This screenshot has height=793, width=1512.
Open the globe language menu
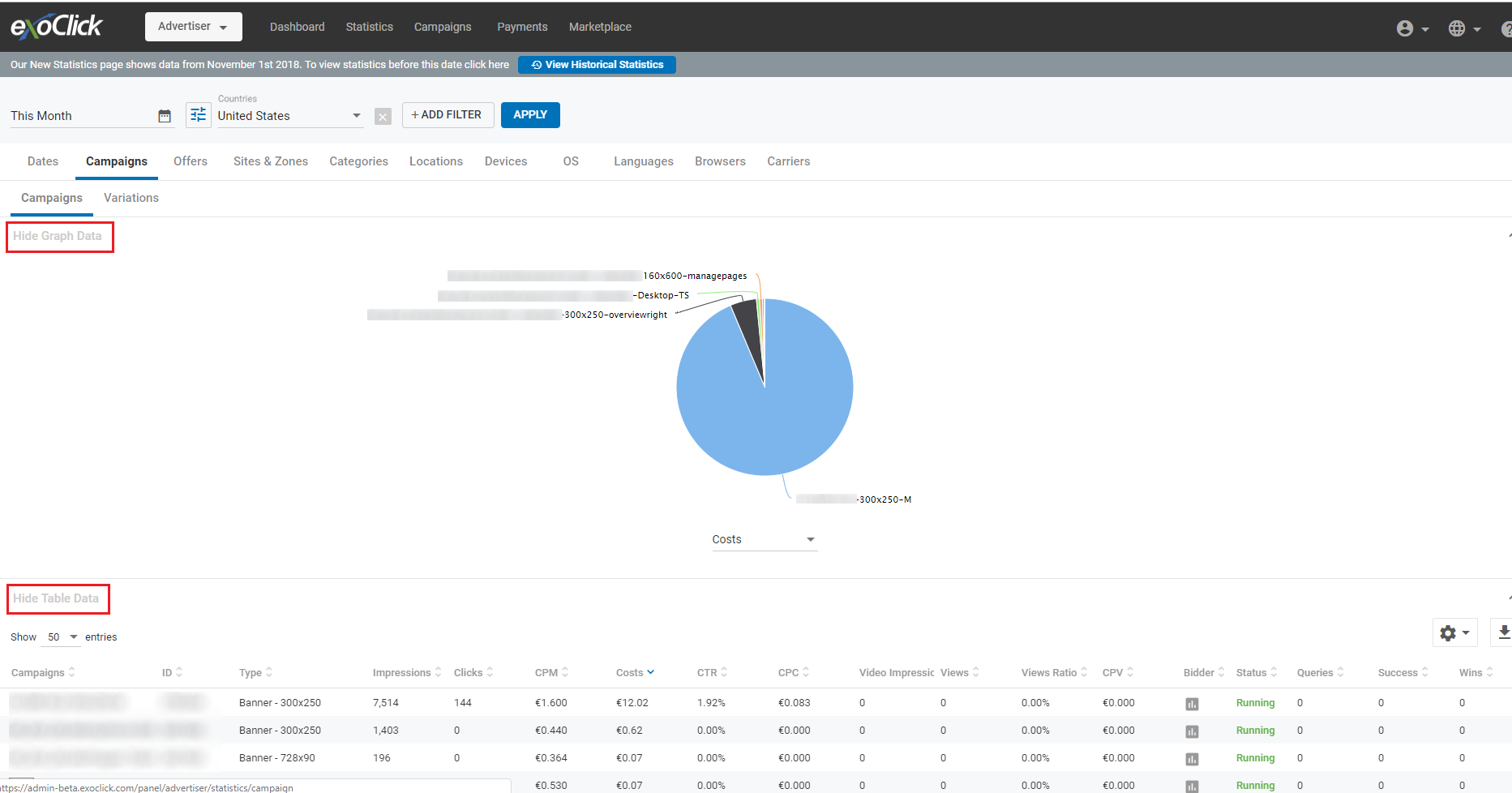[x=1464, y=28]
